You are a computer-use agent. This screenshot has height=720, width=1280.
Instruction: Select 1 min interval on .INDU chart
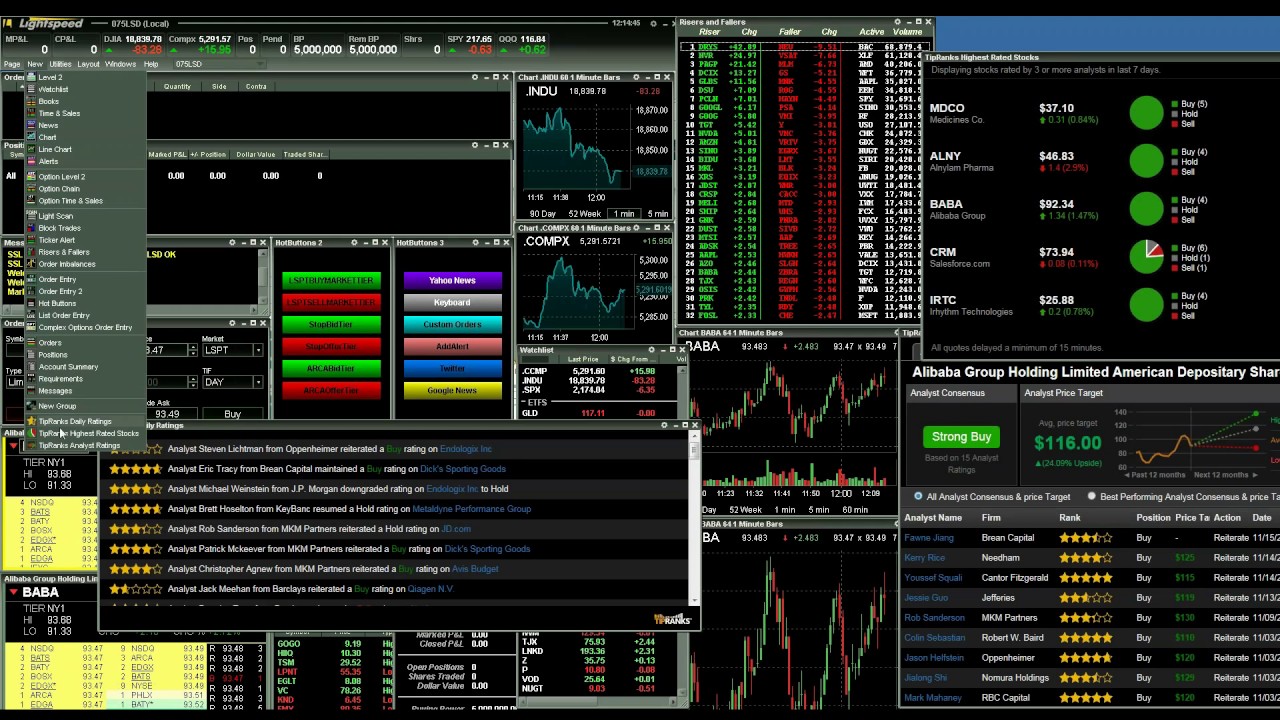pos(625,214)
